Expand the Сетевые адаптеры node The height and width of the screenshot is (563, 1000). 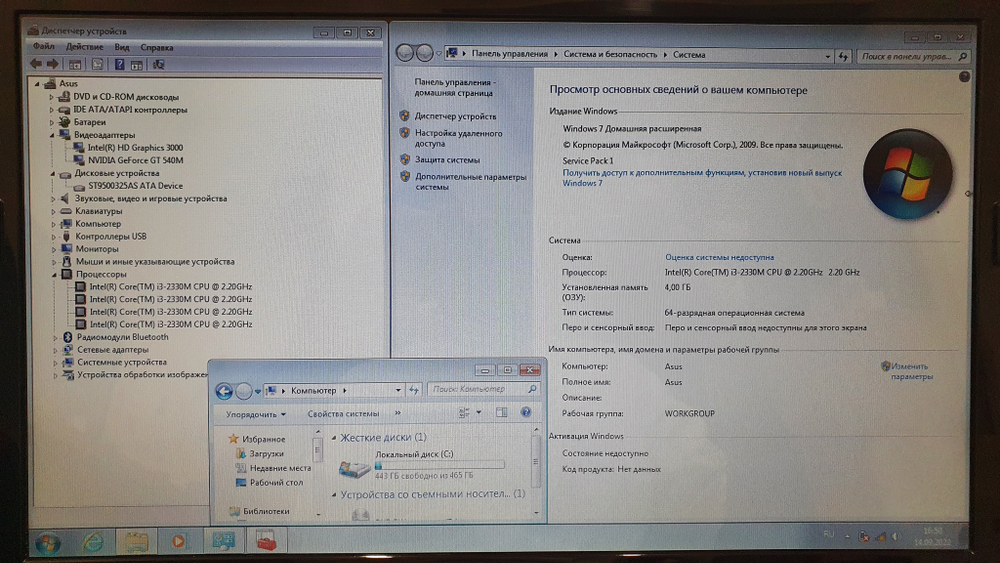coord(55,350)
